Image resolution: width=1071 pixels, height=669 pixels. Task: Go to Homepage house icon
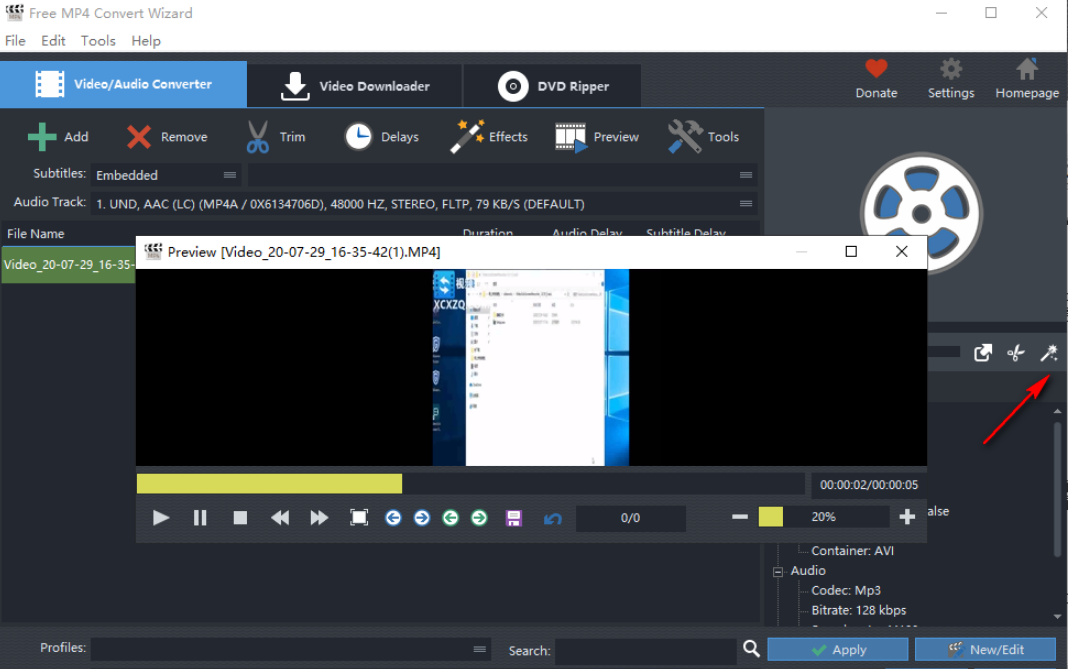pos(1027,68)
